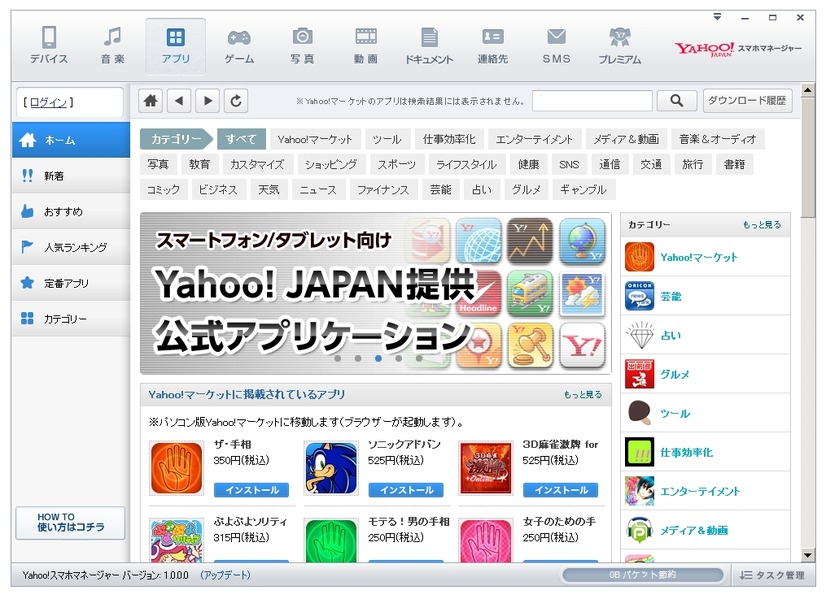Viewport: 826px width, 599px height.
Task: Go back with the left arrow button
Action: tap(179, 101)
